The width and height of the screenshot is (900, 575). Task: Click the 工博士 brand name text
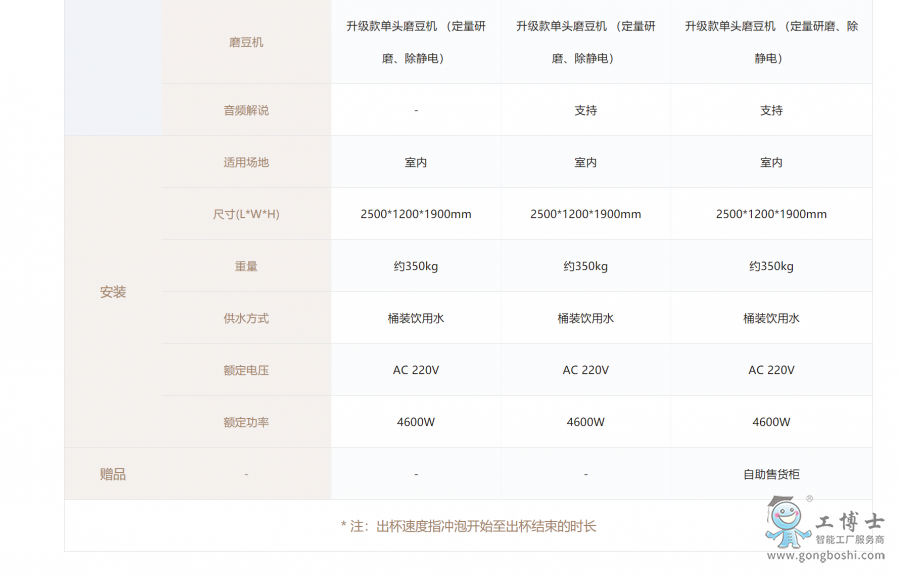tap(850, 522)
